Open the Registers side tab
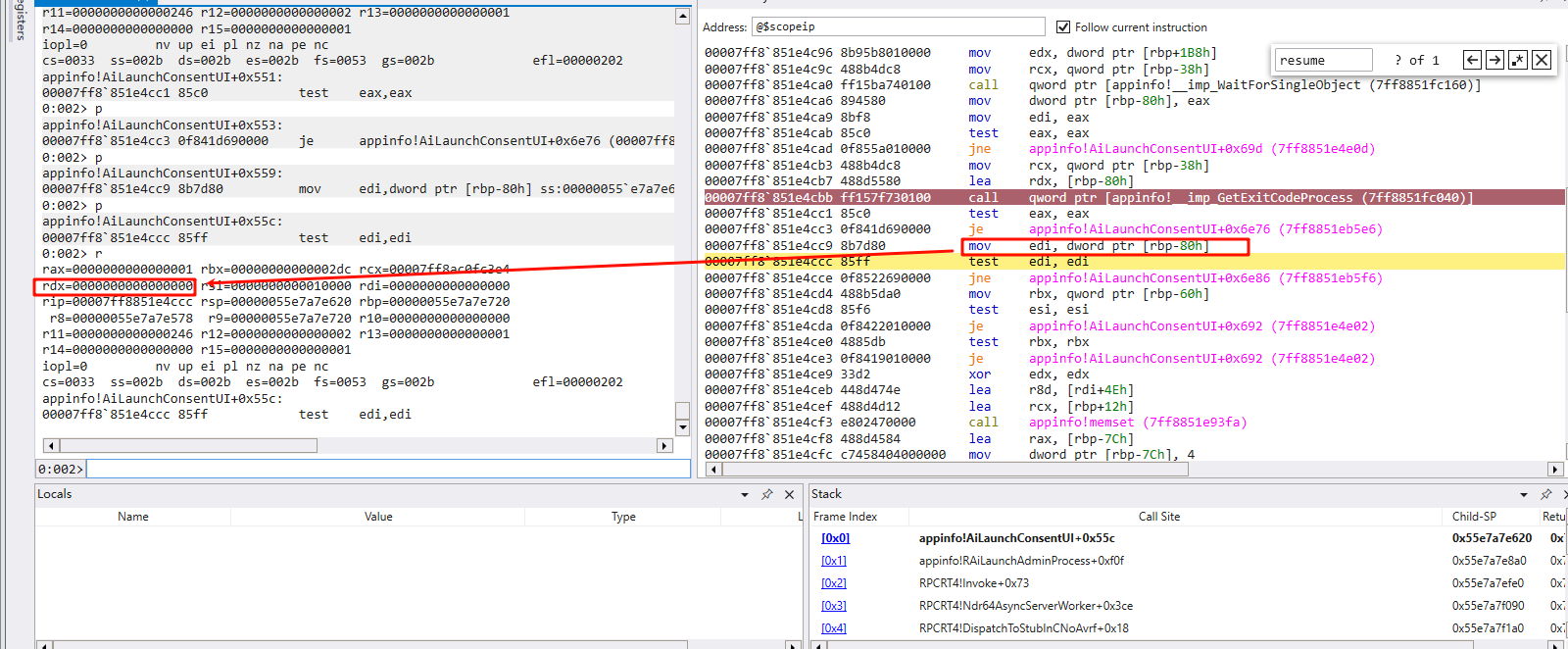This screenshot has width=1568, height=649. pyautogui.click(x=20, y=20)
